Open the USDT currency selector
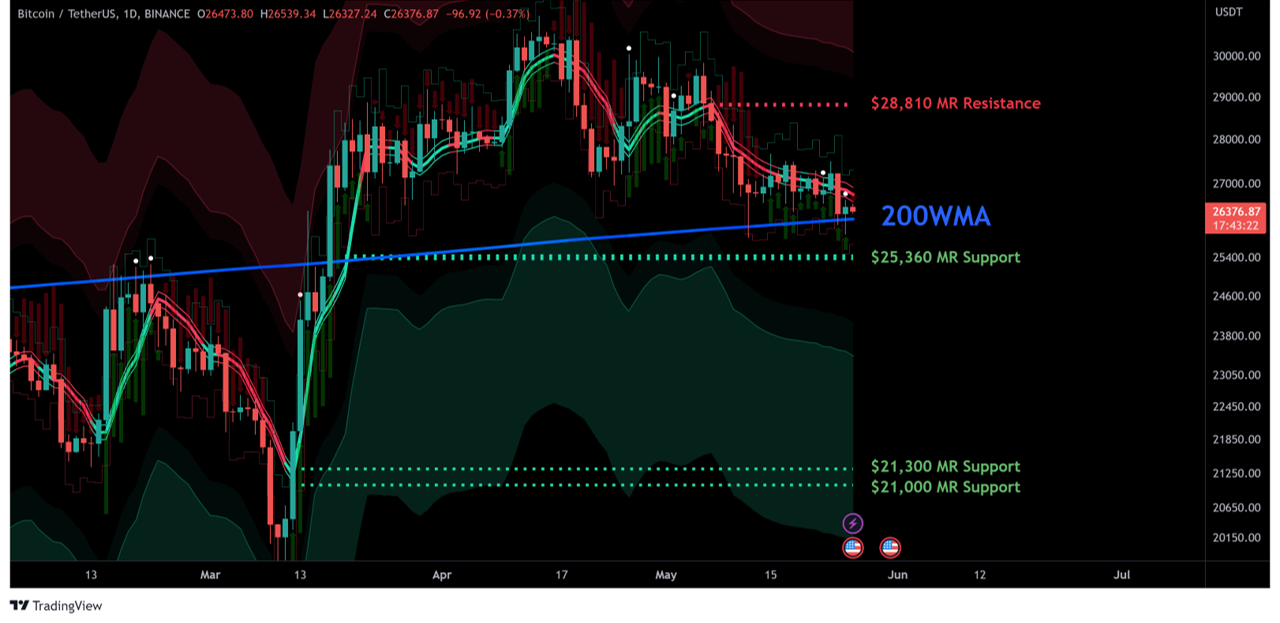 coord(1228,12)
